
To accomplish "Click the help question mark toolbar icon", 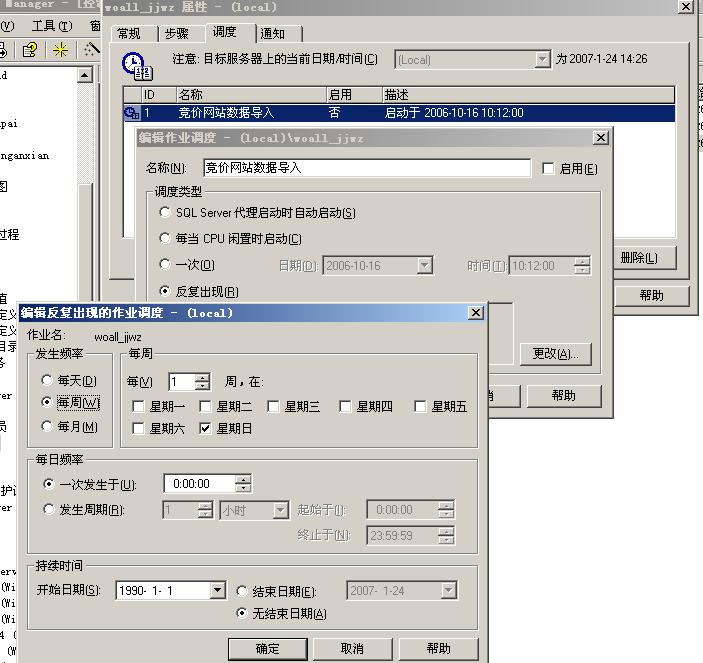I will point(30,50).
